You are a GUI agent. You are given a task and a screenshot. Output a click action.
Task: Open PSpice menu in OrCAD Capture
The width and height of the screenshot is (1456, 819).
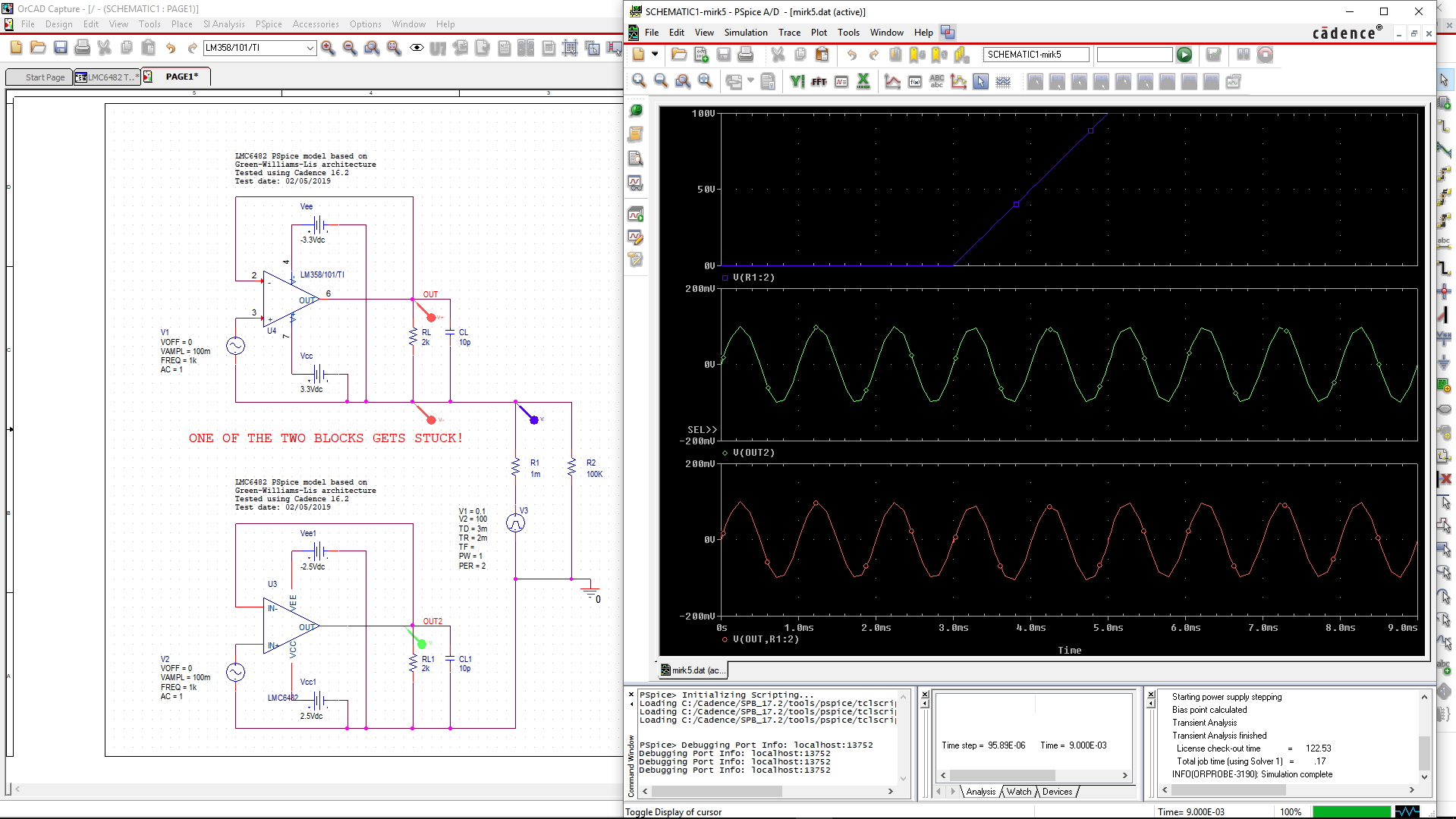click(269, 24)
